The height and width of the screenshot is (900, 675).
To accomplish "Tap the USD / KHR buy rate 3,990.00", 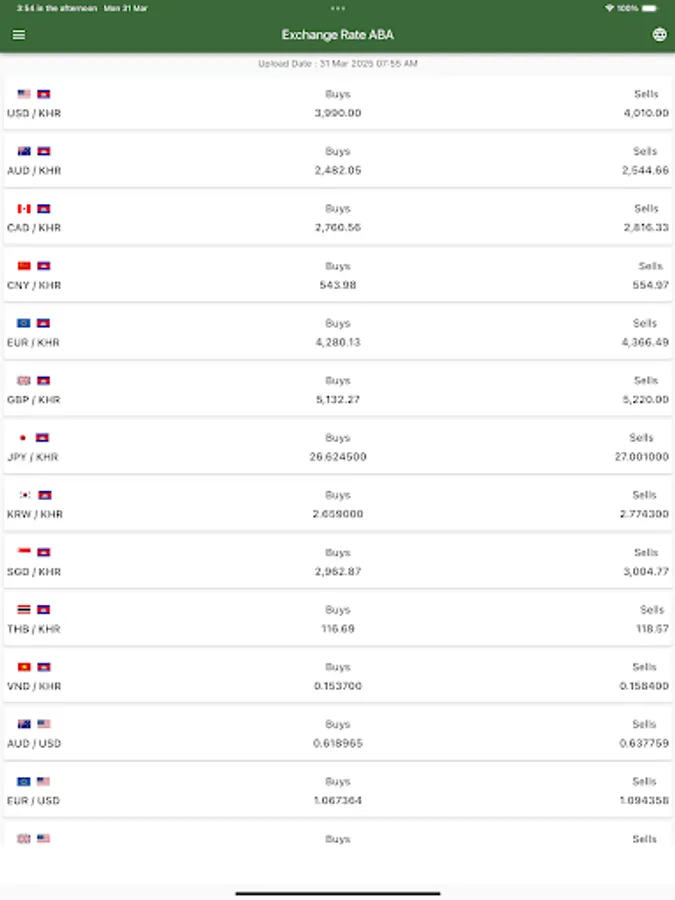I will (x=337, y=113).
